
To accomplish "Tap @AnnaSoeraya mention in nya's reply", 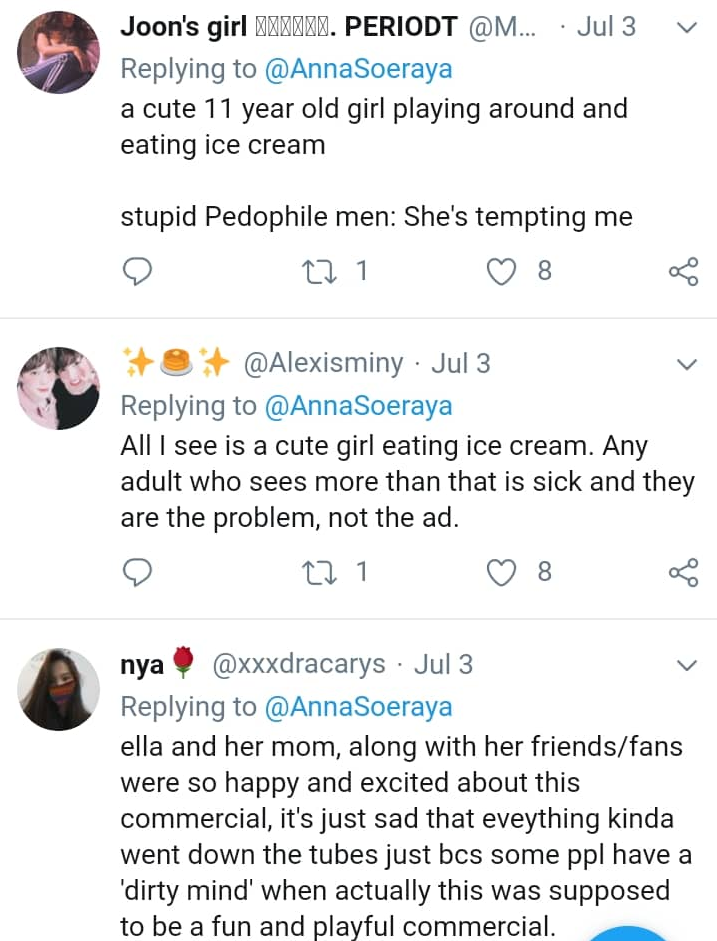I will coord(358,707).
